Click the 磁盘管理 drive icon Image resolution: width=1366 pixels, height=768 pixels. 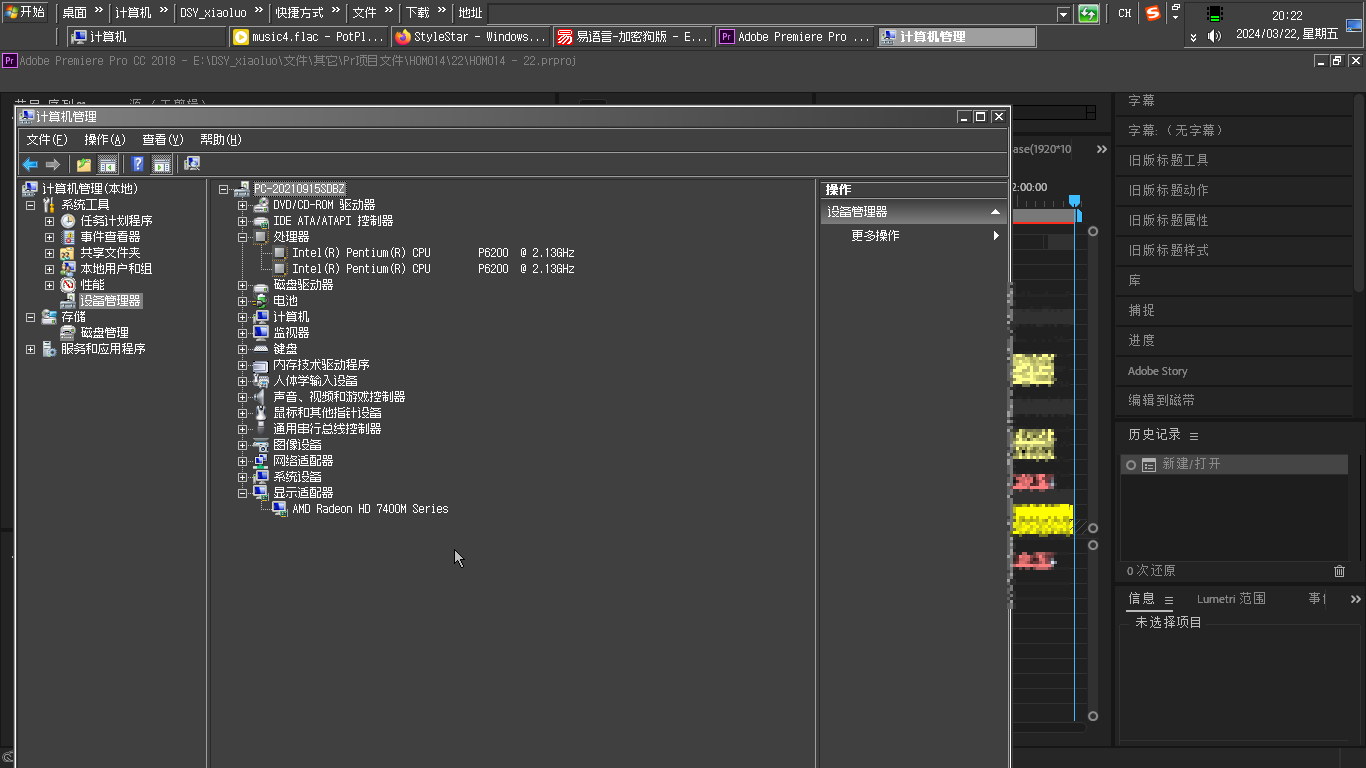pos(68,333)
